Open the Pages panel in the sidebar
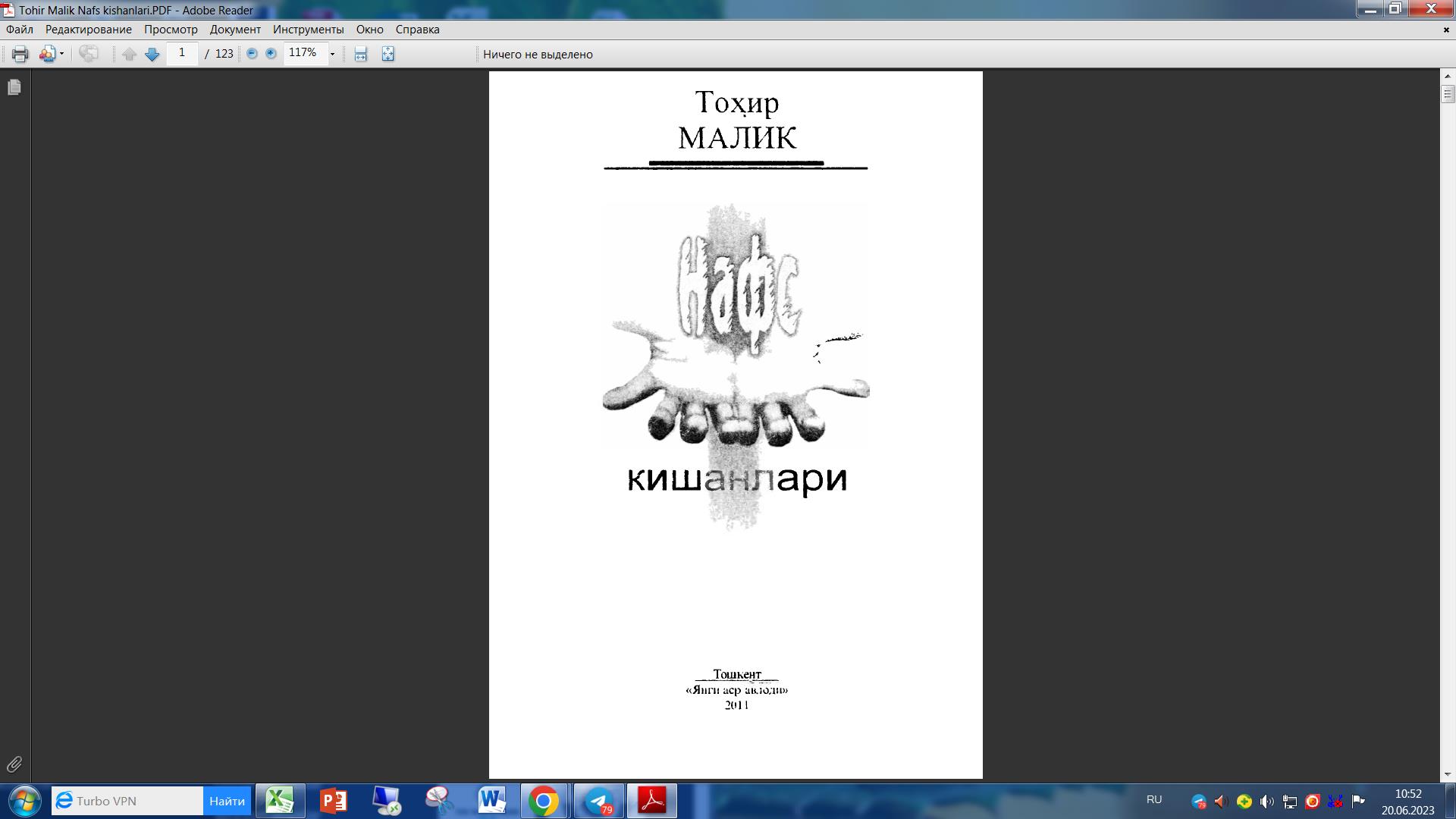The width and height of the screenshot is (1456, 819). [x=14, y=88]
